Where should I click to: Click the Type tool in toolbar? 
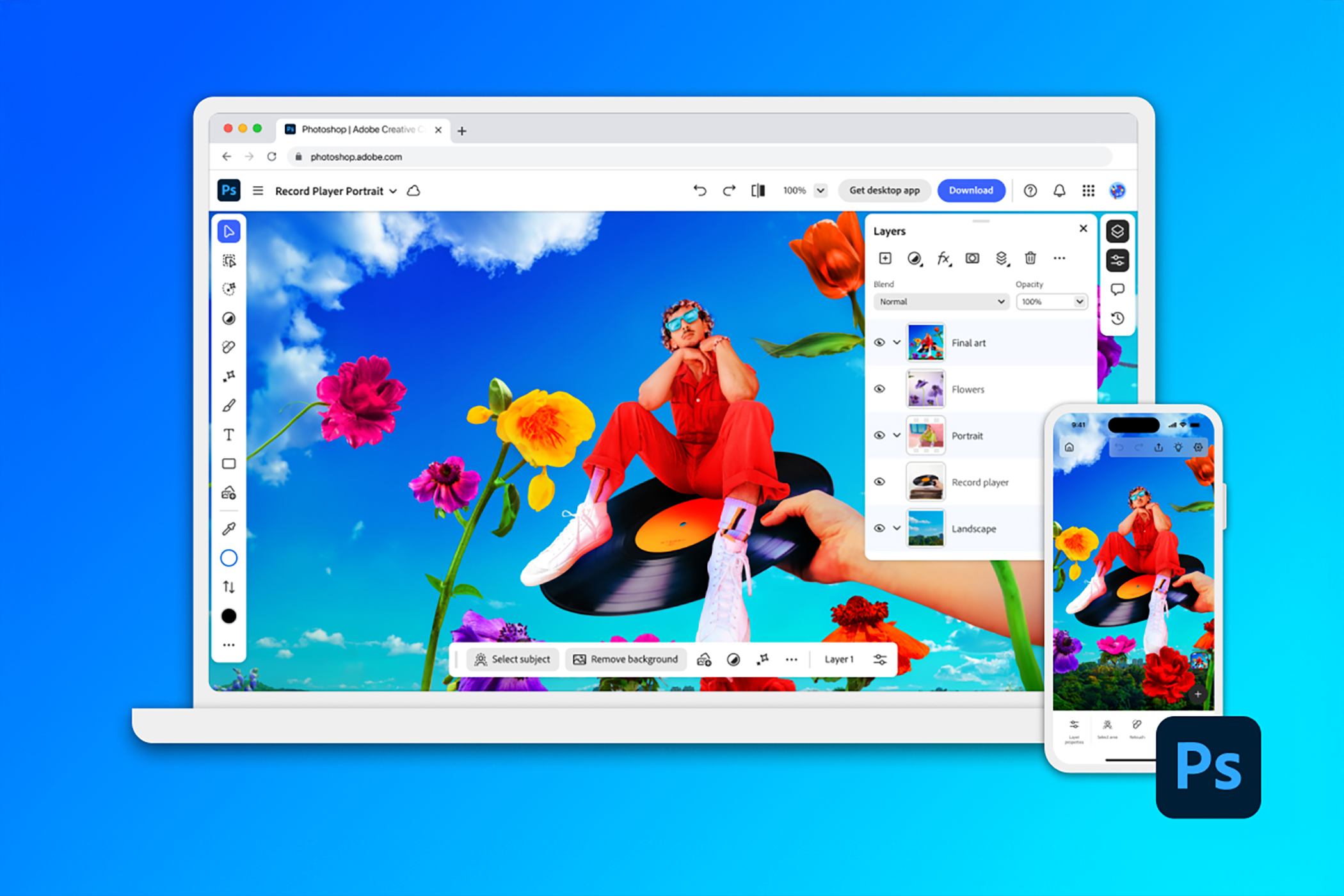click(229, 434)
